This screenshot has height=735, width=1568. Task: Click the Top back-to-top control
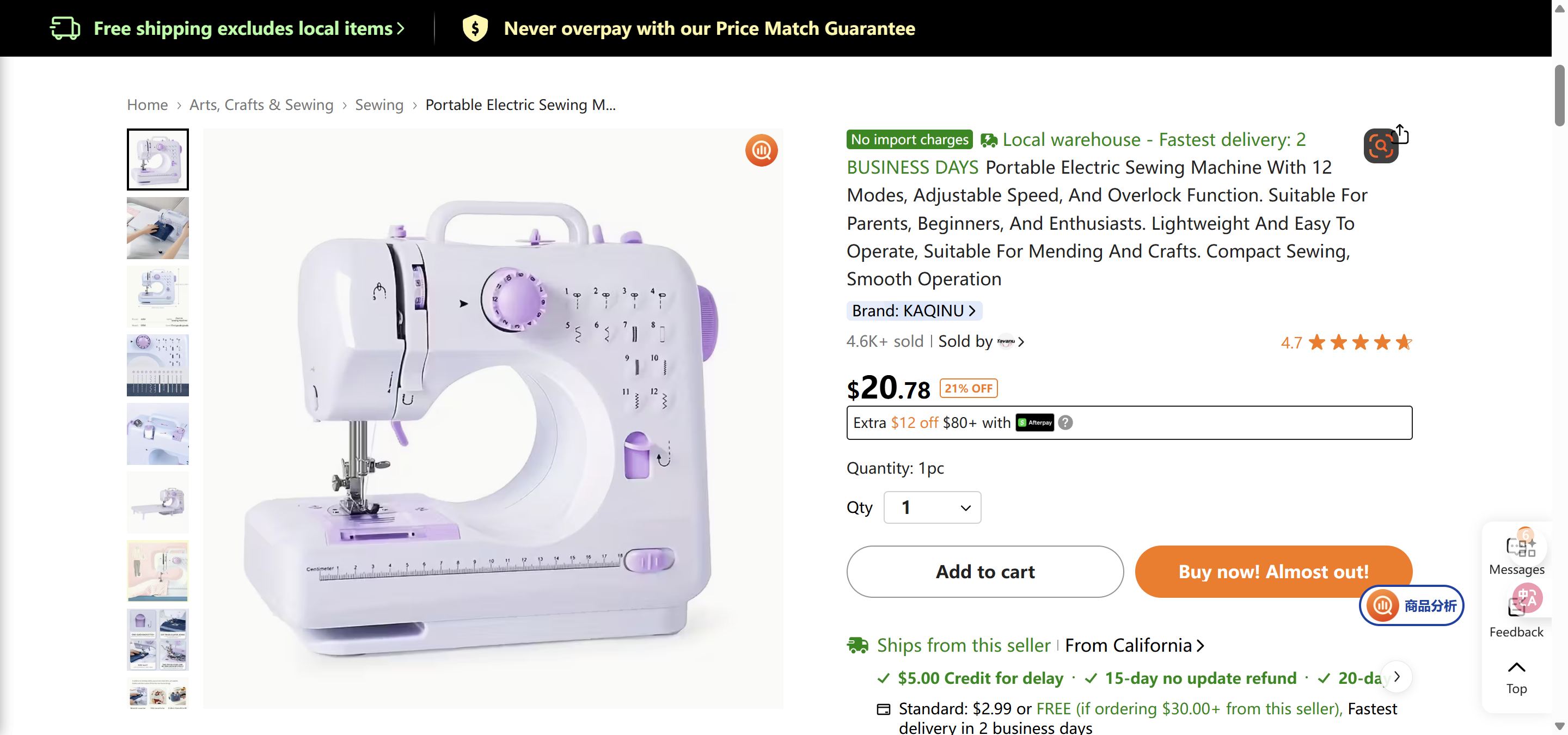click(x=1516, y=675)
